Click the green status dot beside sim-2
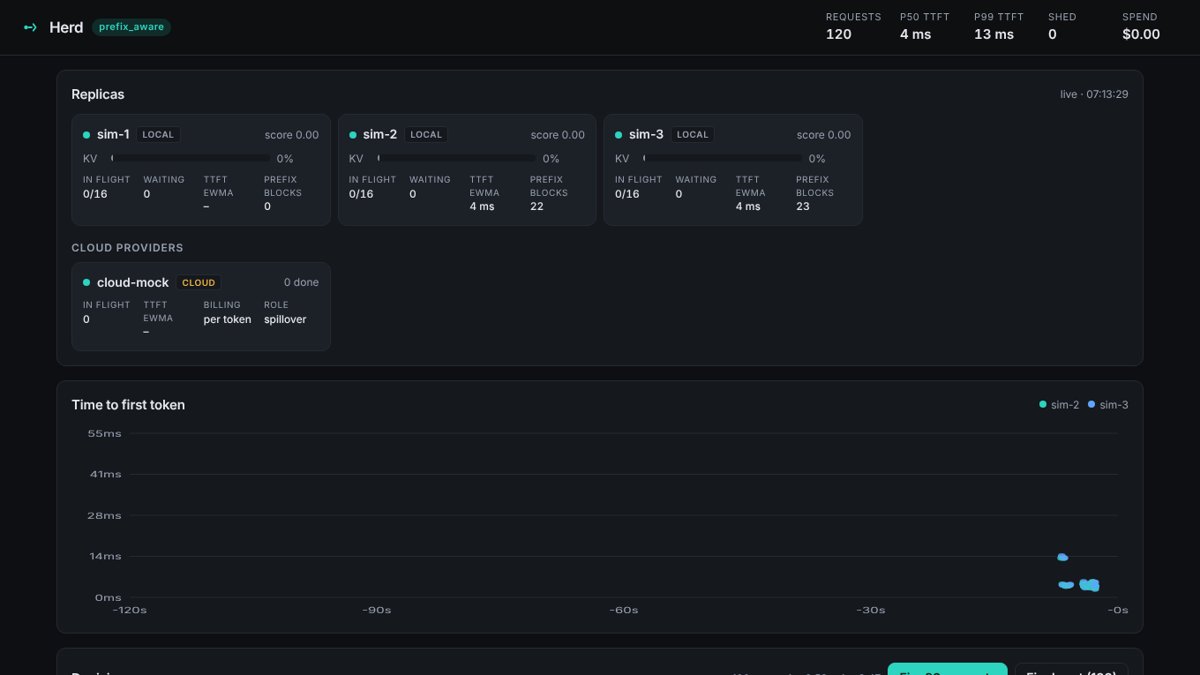 353,135
